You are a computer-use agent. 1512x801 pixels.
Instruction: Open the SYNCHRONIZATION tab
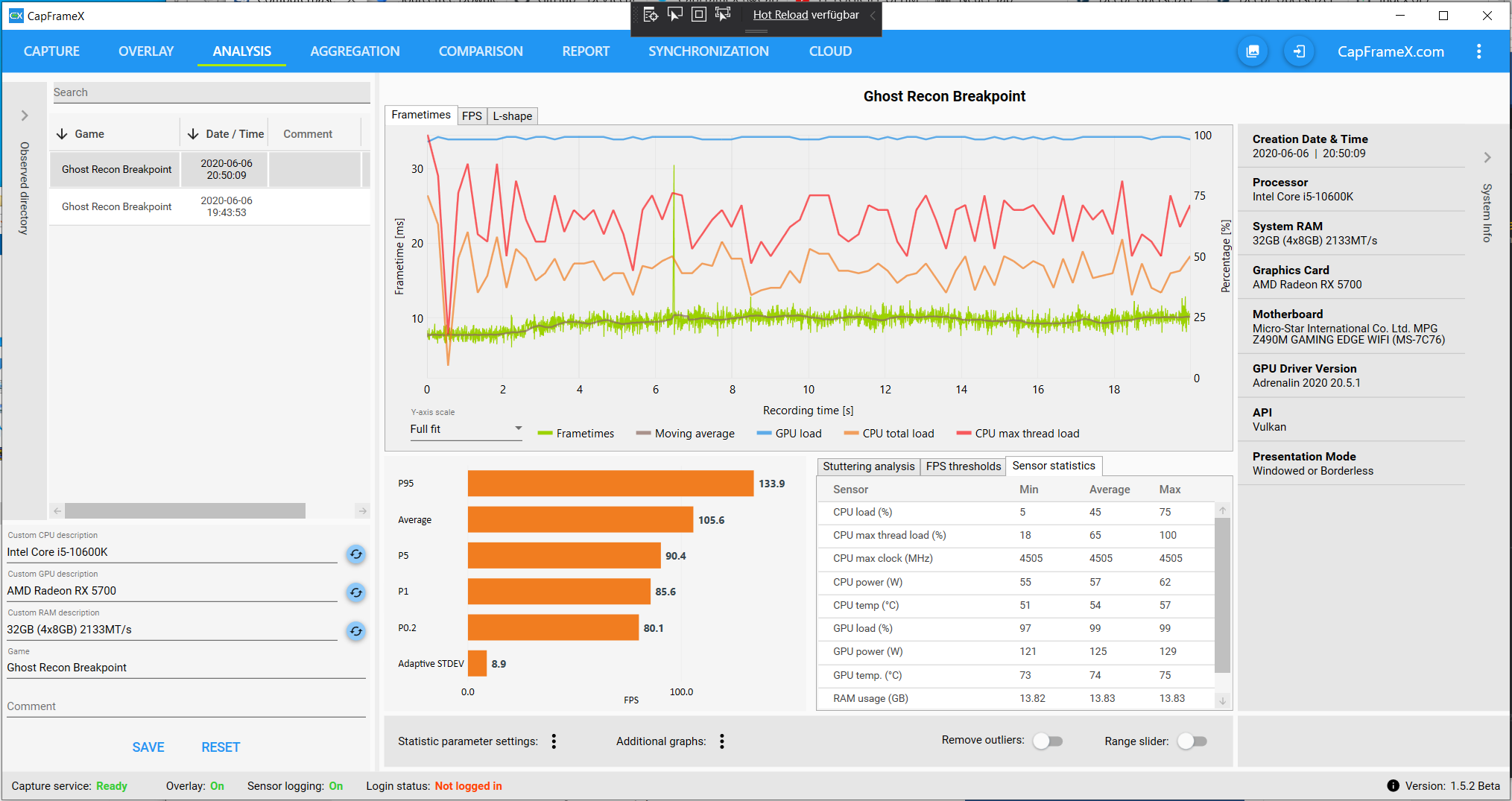[709, 51]
